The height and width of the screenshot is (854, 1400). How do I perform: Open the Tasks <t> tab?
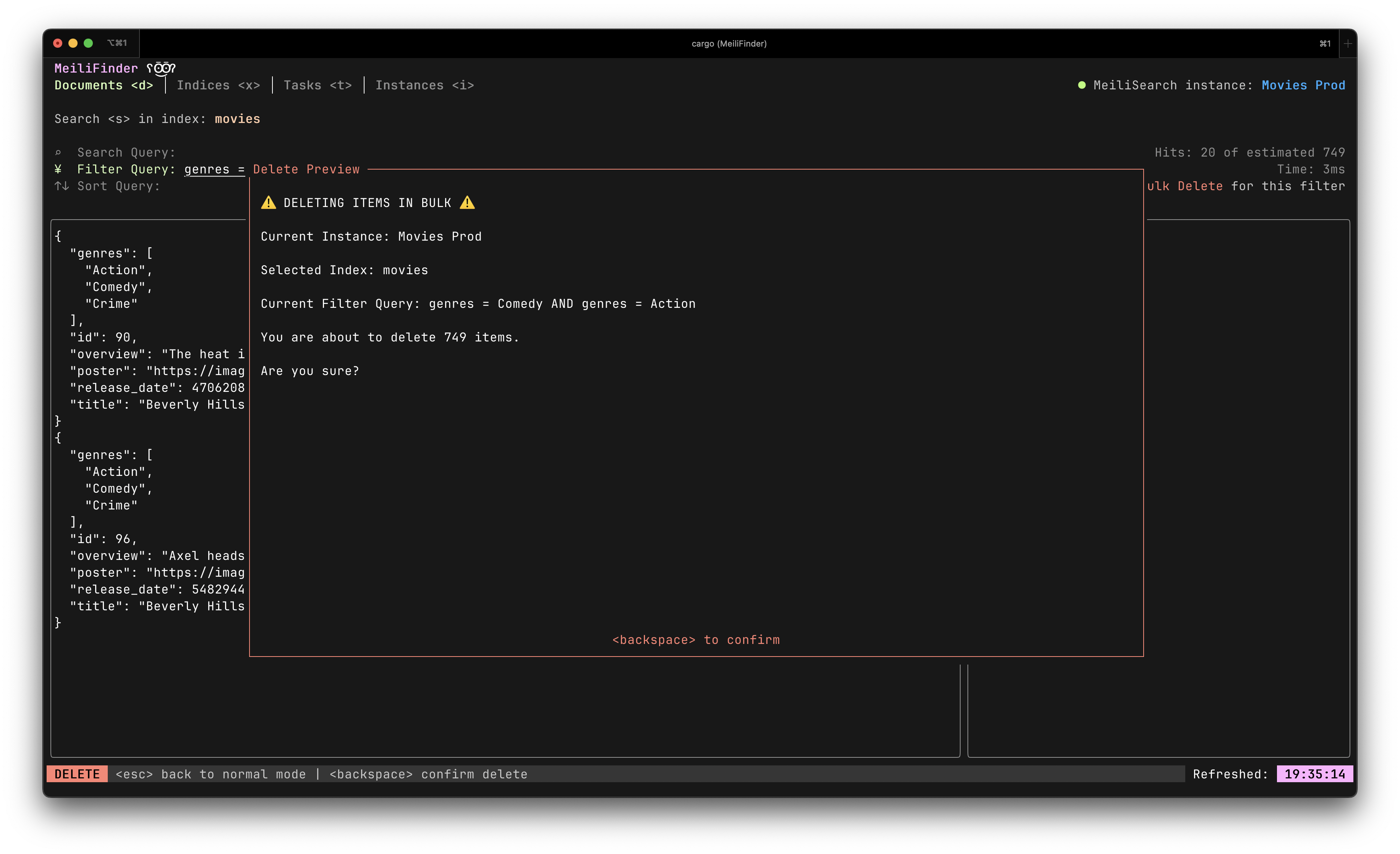coord(318,85)
